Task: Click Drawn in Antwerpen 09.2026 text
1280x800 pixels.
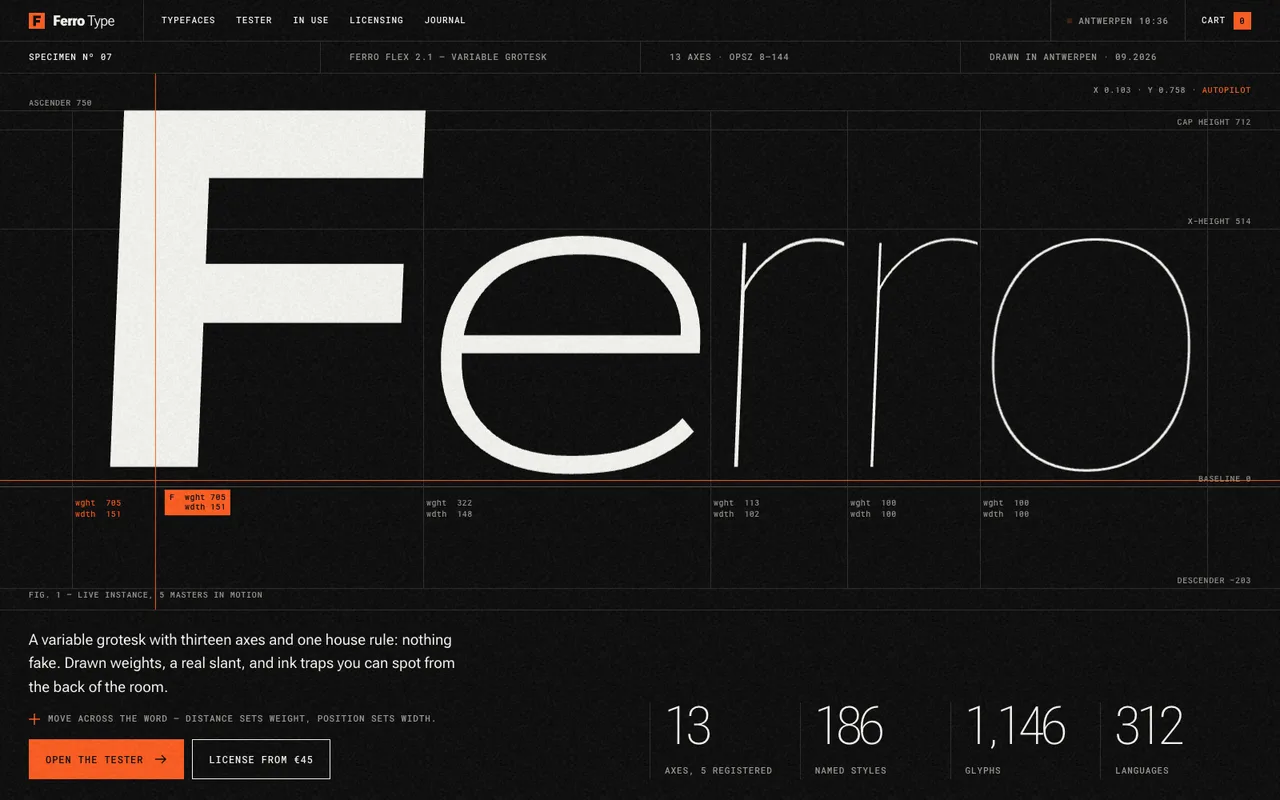Action: (1073, 57)
